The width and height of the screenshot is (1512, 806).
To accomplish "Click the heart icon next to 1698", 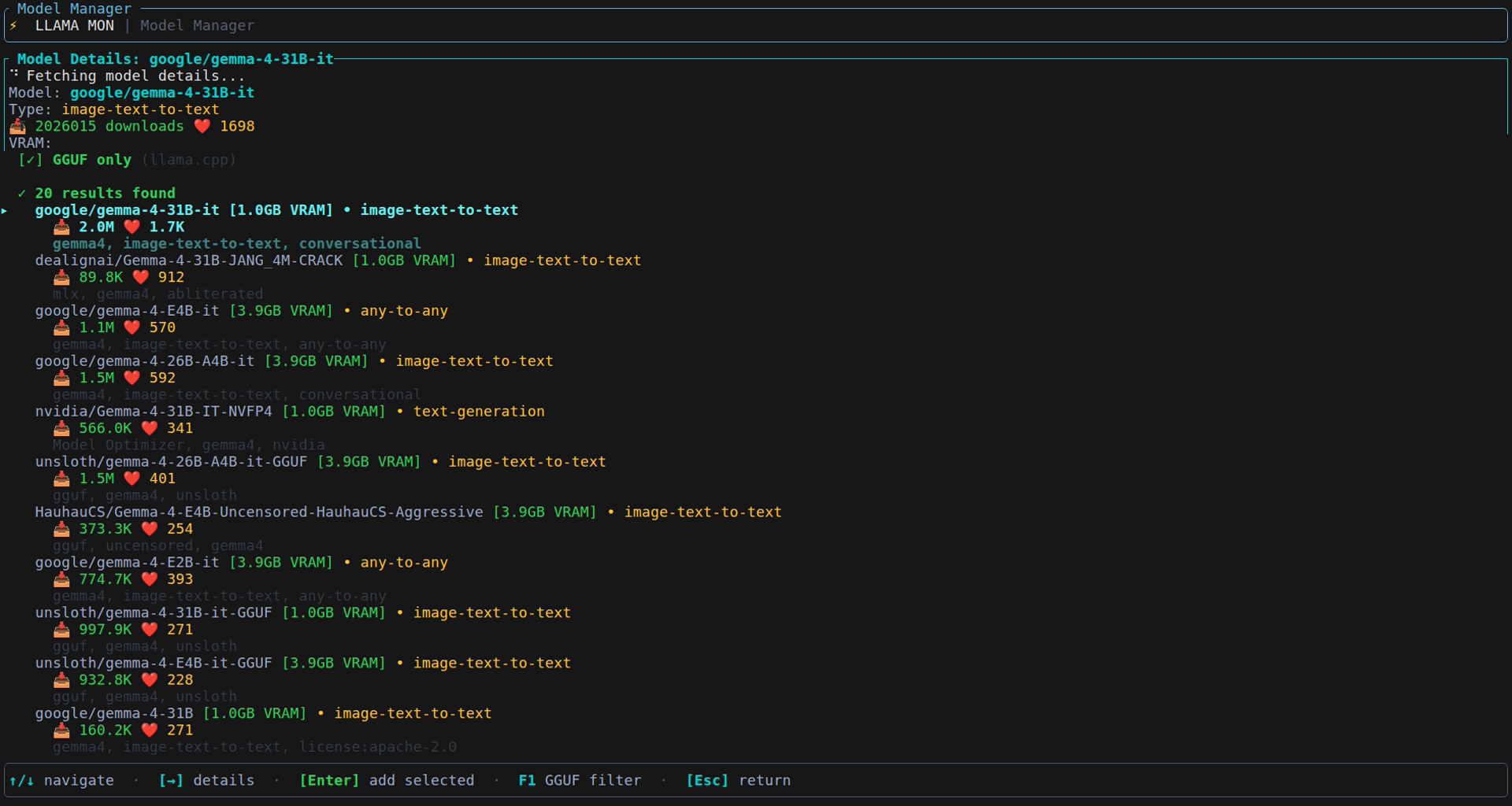I will coord(202,127).
